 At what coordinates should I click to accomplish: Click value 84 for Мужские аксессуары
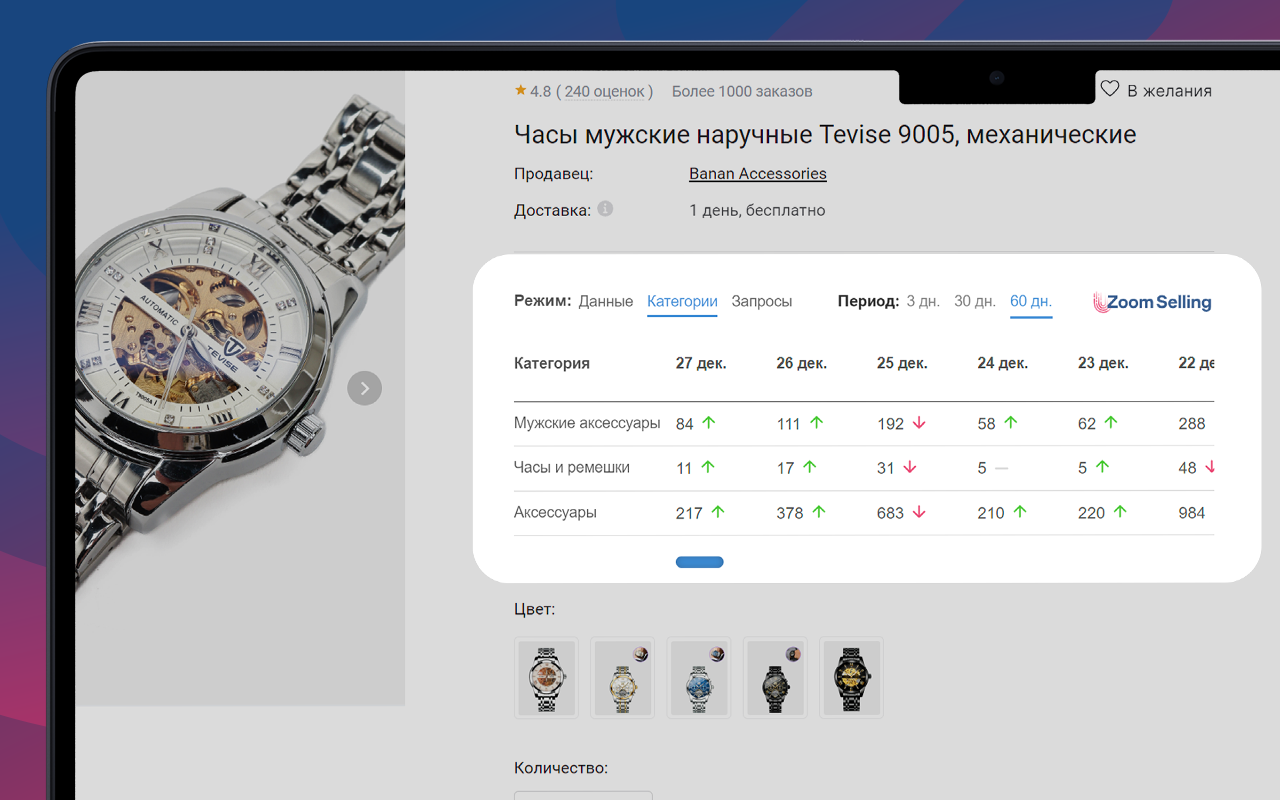tap(685, 424)
